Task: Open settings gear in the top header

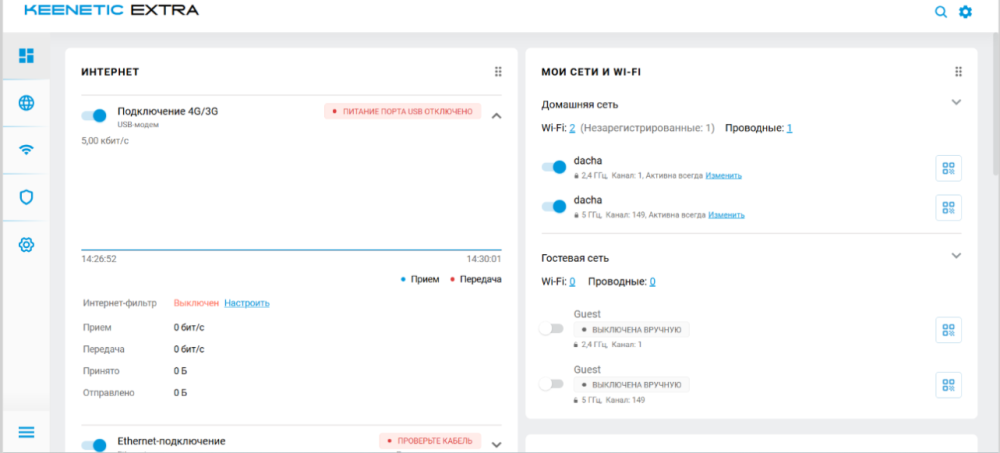Action: coord(965,12)
